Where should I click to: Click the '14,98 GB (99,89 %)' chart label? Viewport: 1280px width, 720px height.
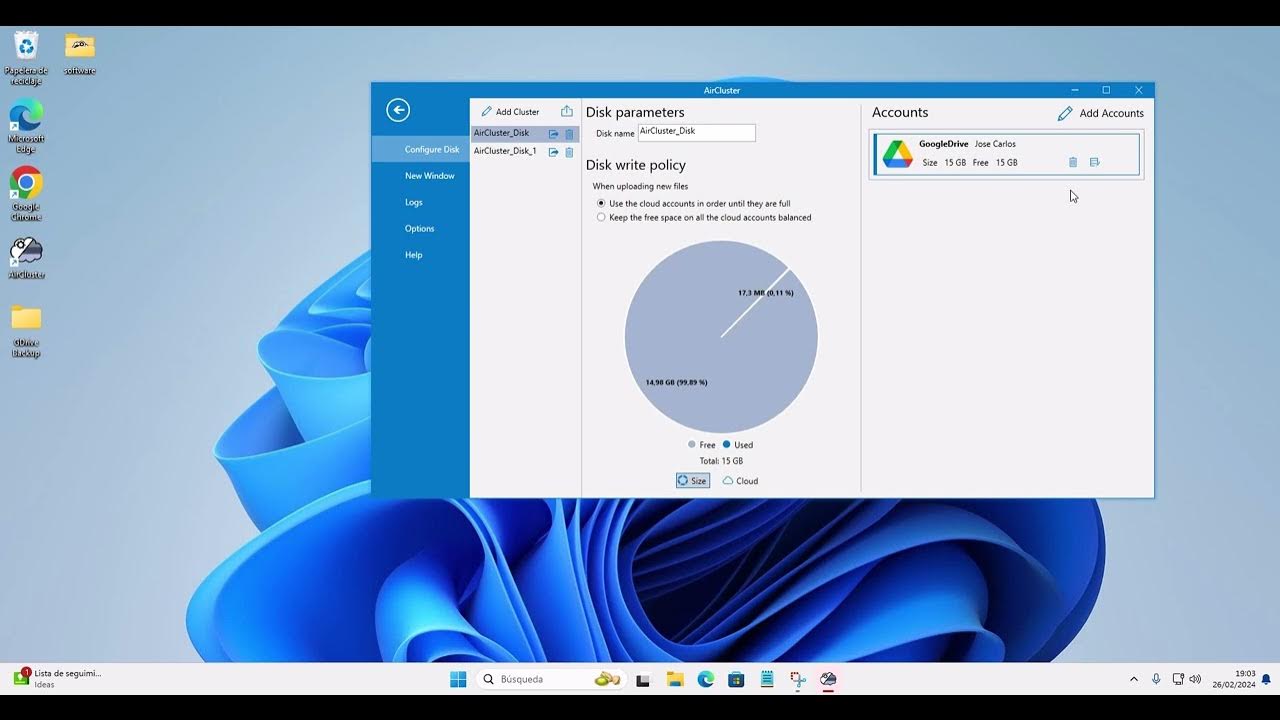[676, 382]
